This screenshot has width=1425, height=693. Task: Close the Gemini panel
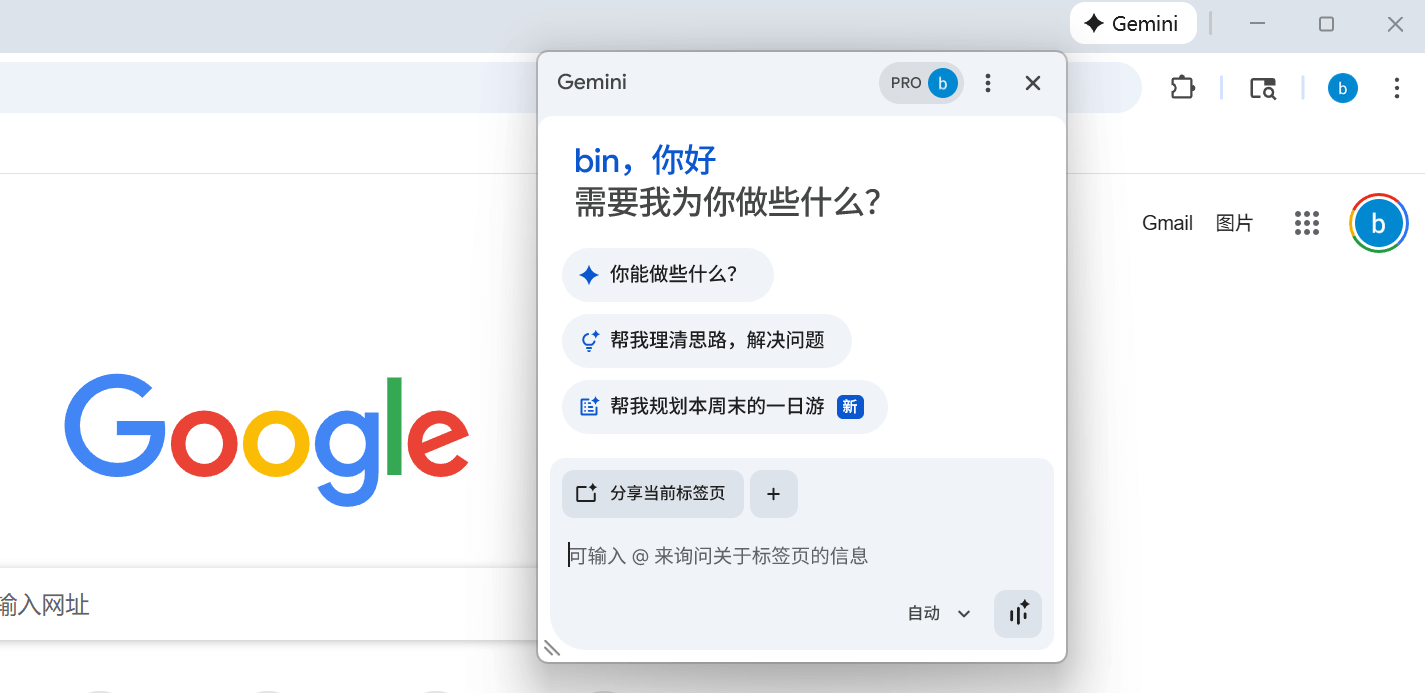pyautogui.click(x=1033, y=83)
